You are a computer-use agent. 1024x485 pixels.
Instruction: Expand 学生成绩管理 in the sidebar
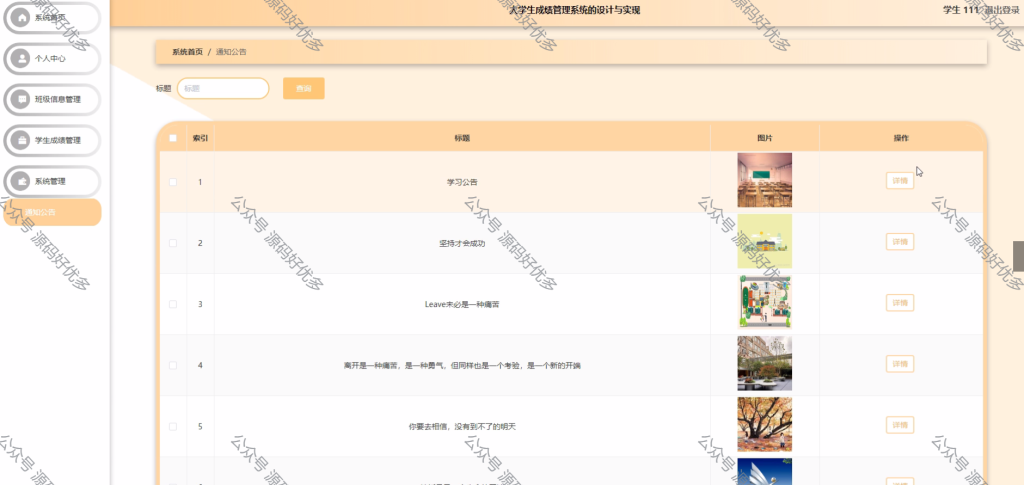pyautogui.click(x=52, y=140)
